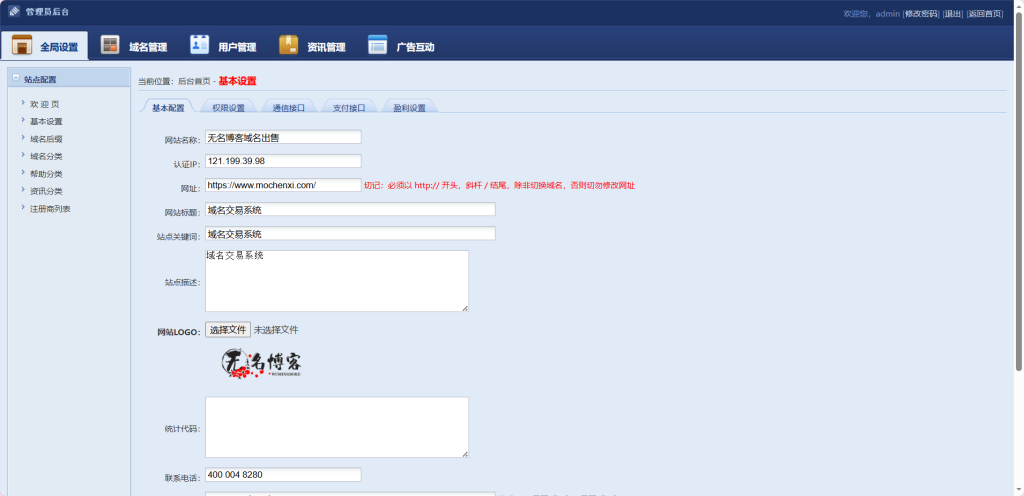Switch to the 支付接口 tab
This screenshot has width=1024, height=496.
tap(349, 107)
